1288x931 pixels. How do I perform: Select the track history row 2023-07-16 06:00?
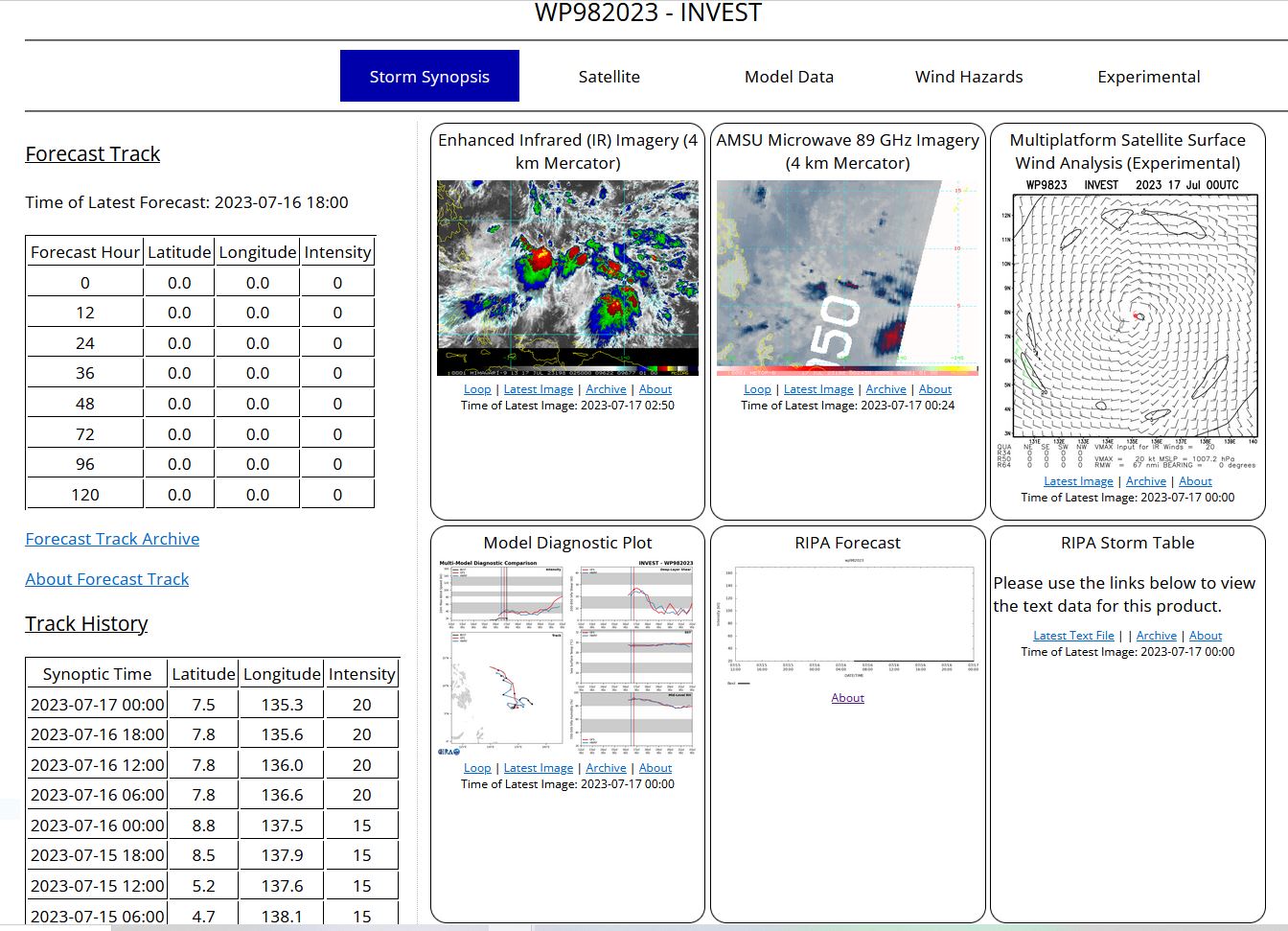coord(212,795)
